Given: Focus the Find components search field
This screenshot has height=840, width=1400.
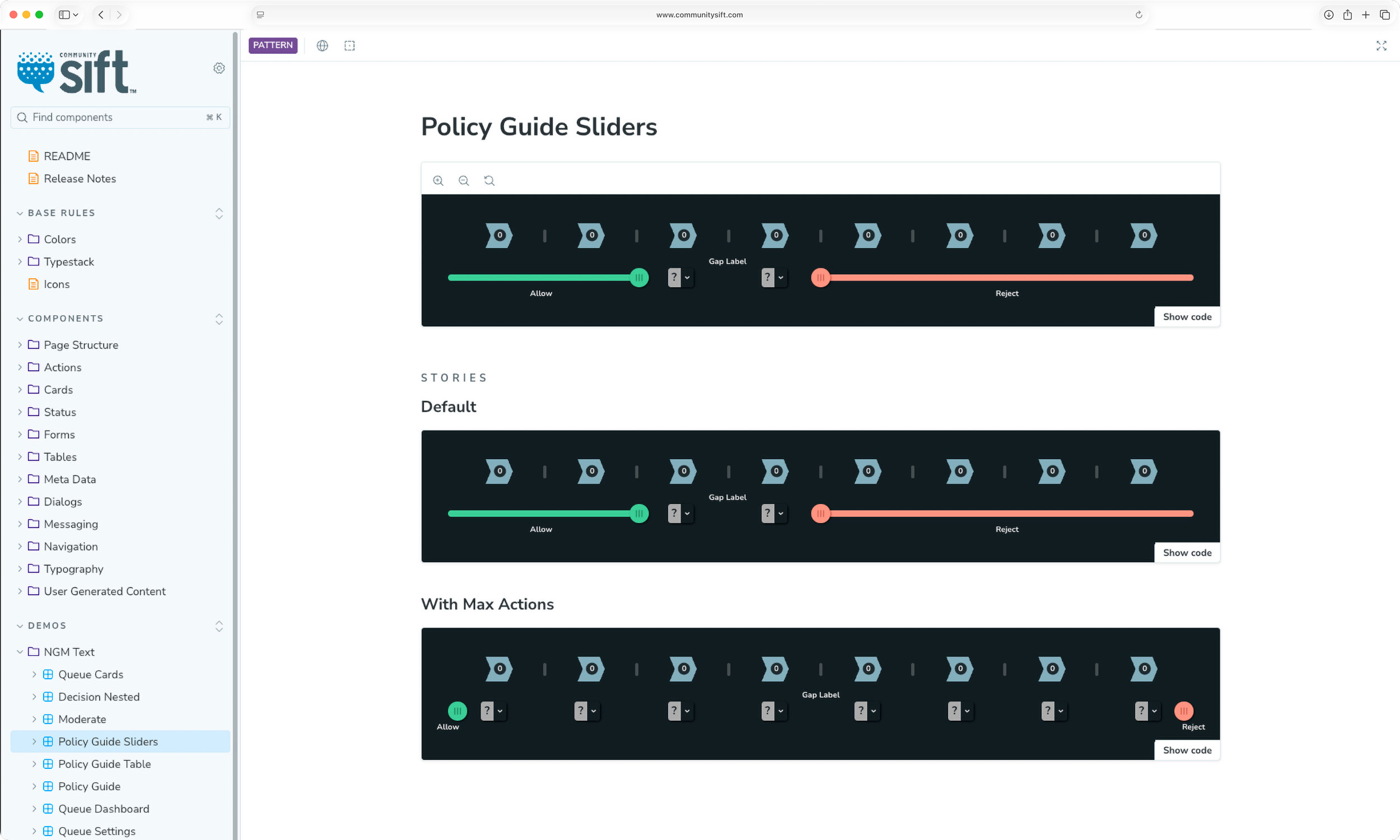Looking at the screenshot, I should (x=120, y=117).
